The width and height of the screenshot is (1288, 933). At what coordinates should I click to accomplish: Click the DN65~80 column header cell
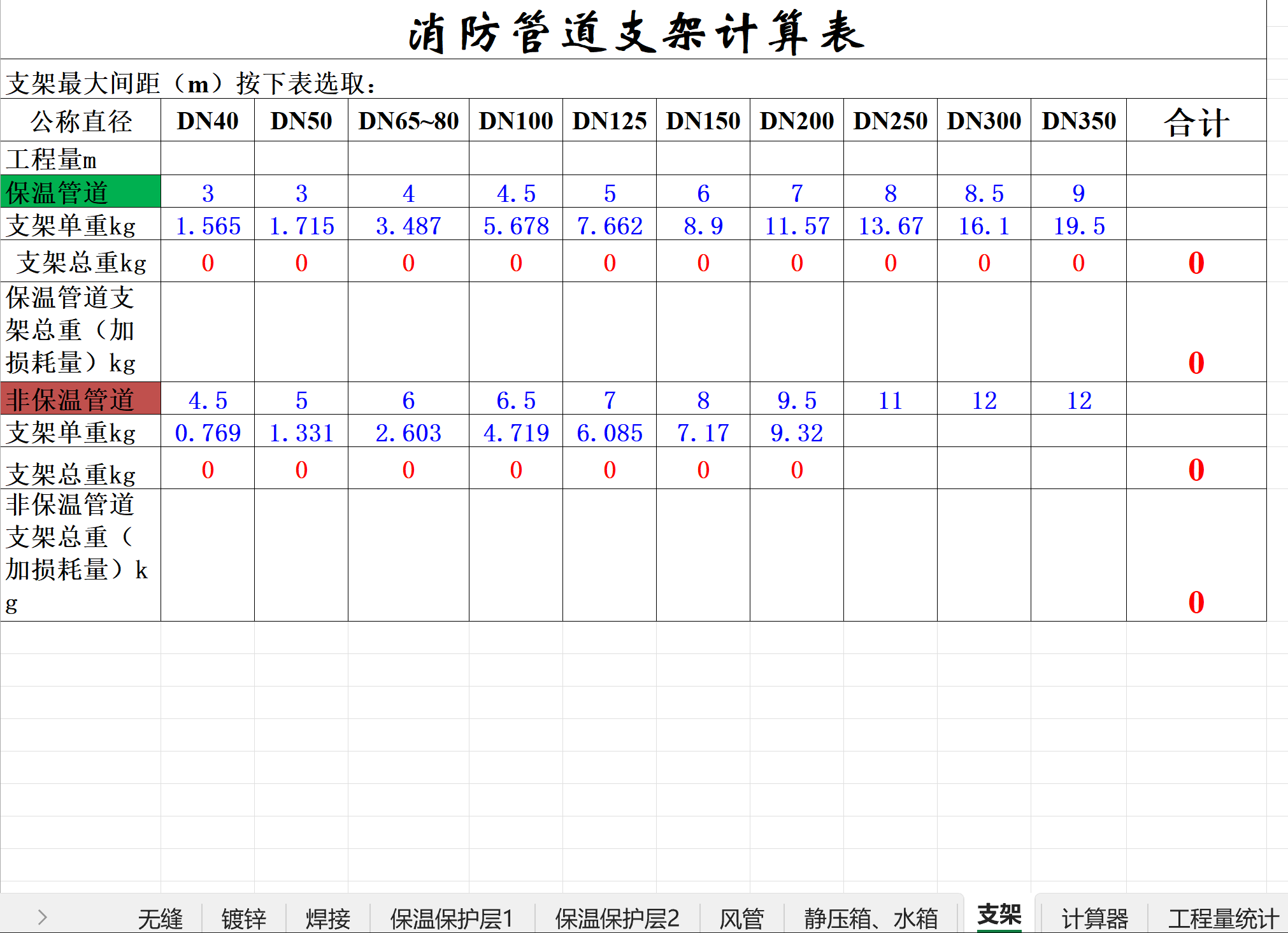(408, 120)
